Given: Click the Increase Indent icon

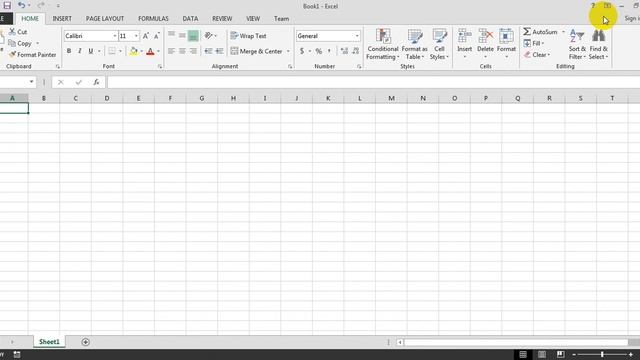Looking at the screenshot, I should click(x=219, y=51).
